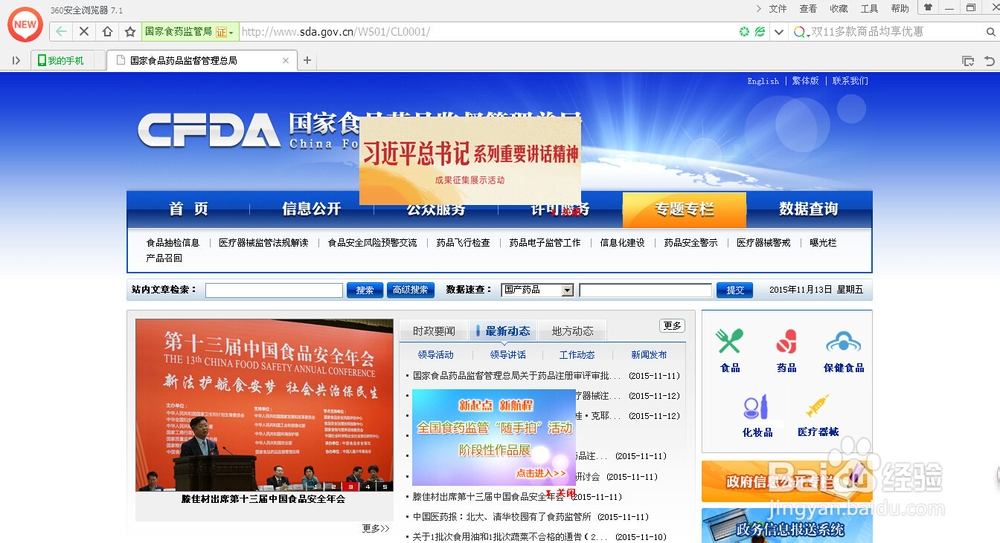This screenshot has height=543, width=1000.
Task: Click the tab list window icon at right
Action: tap(967, 61)
